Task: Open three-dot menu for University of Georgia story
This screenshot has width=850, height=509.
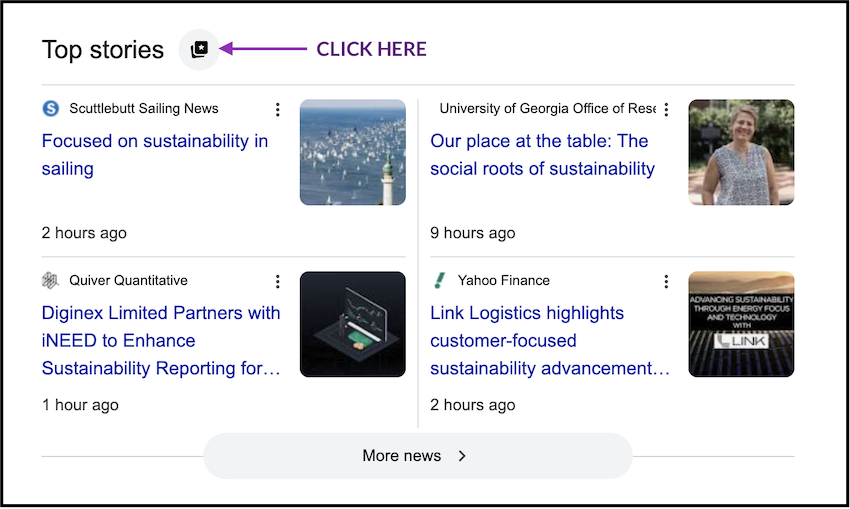Action: 666,110
